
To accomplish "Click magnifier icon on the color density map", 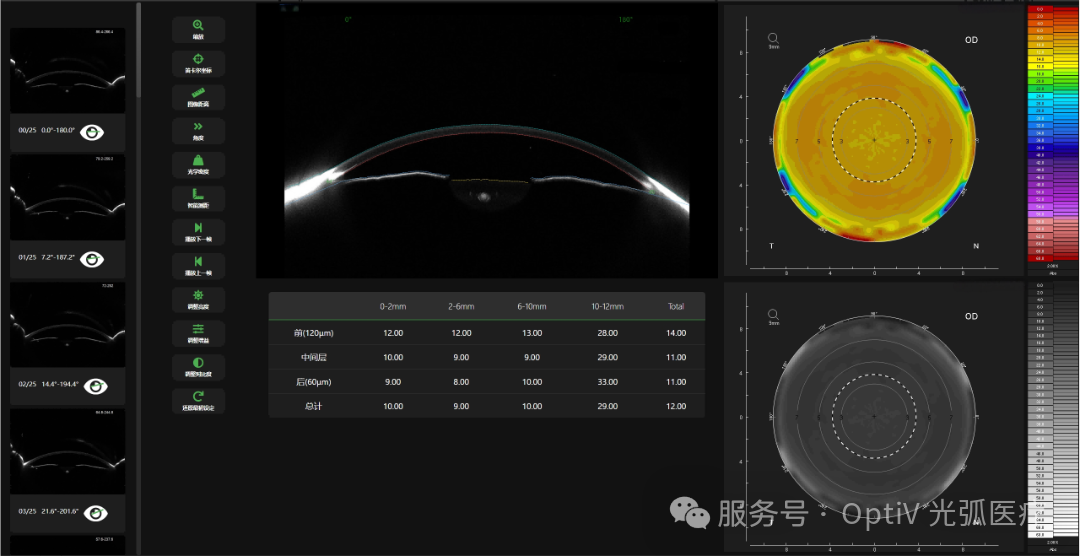I will [x=773, y=38].
